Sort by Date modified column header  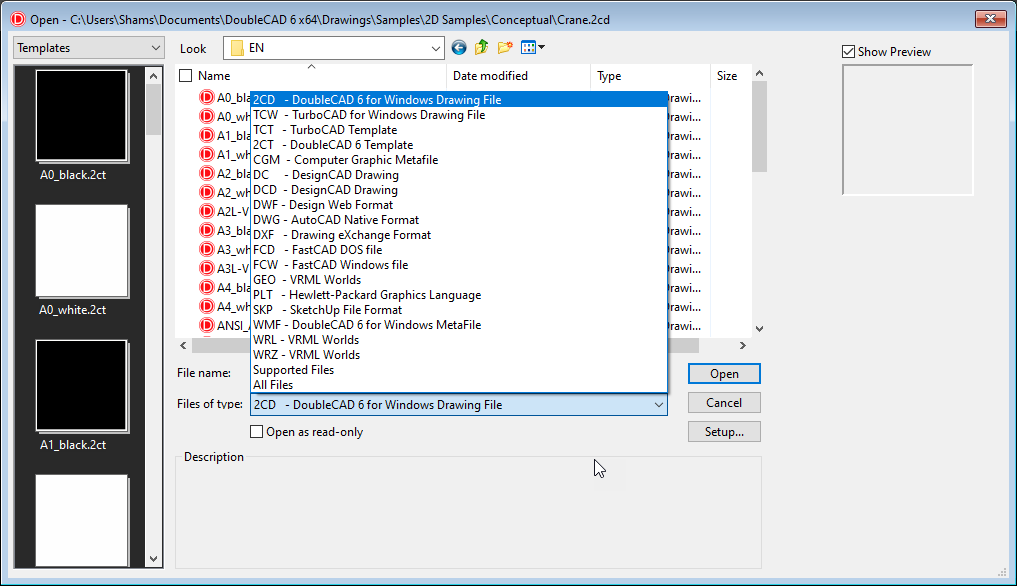click(x=490, y=76)
